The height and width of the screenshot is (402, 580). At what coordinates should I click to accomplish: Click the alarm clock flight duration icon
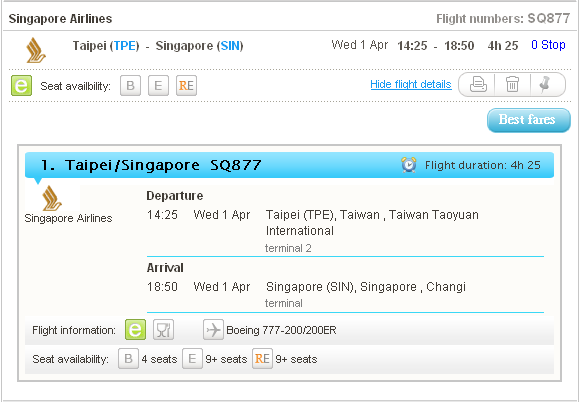point(409,165)
